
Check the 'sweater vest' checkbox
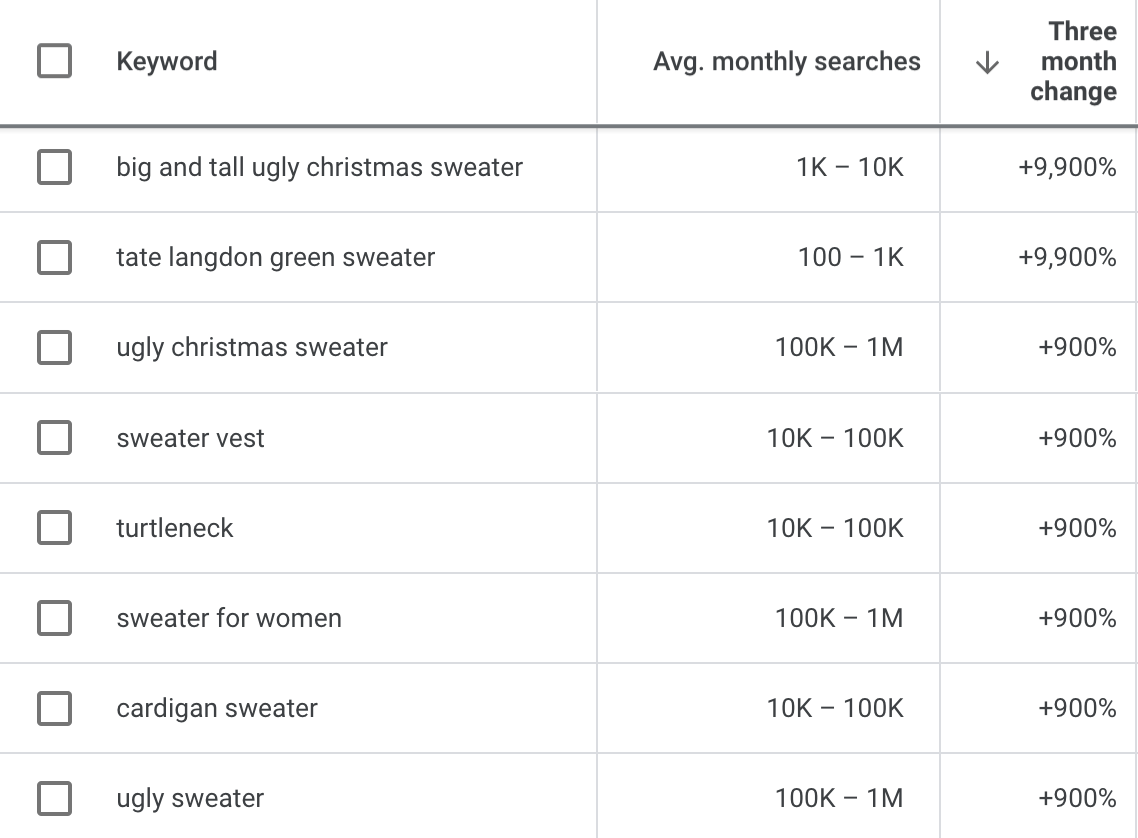(x=53, y=437)
